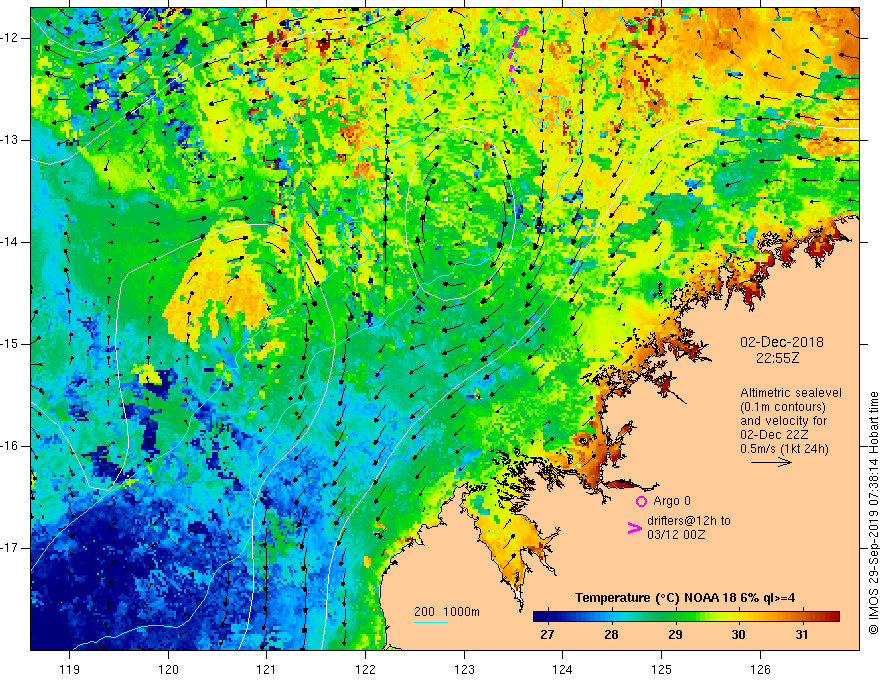Click longitude label 119 on the bottom axis
The height and width of the screenshot is (680, 880).
point(70,669)
